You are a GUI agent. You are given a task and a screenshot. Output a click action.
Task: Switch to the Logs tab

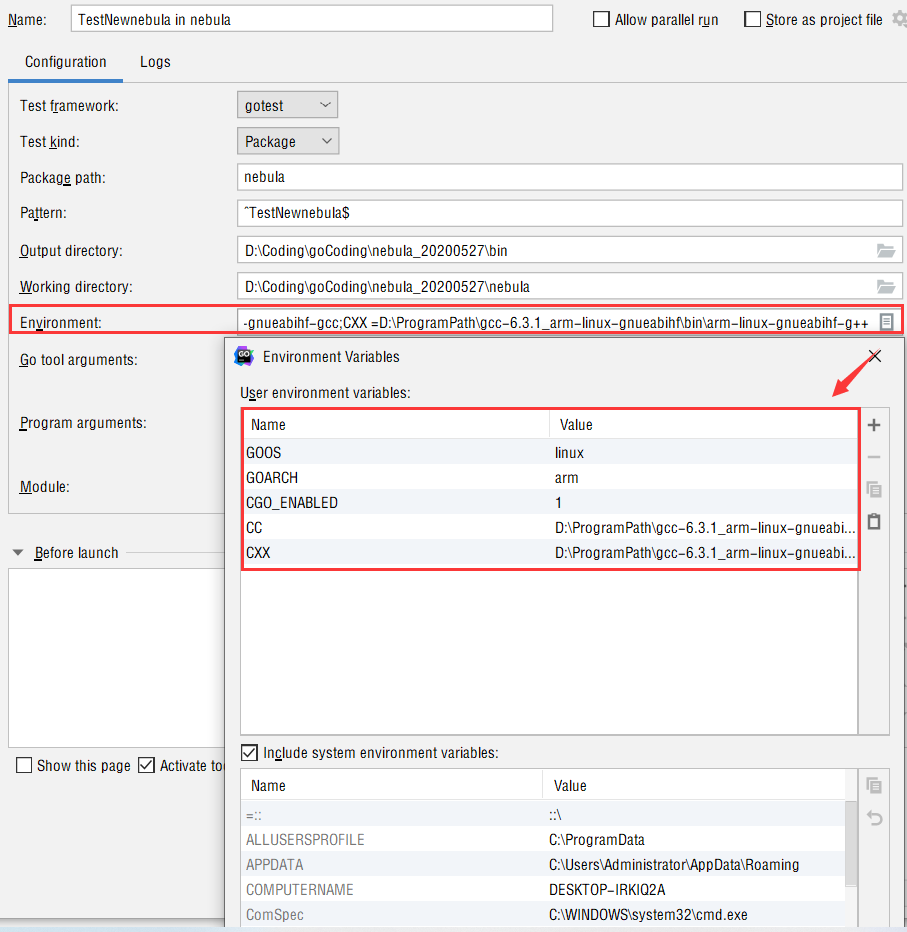tap(155, 62)
